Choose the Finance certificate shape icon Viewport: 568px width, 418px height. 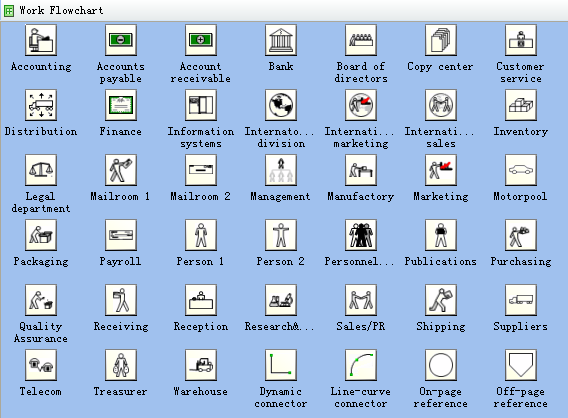121,105
